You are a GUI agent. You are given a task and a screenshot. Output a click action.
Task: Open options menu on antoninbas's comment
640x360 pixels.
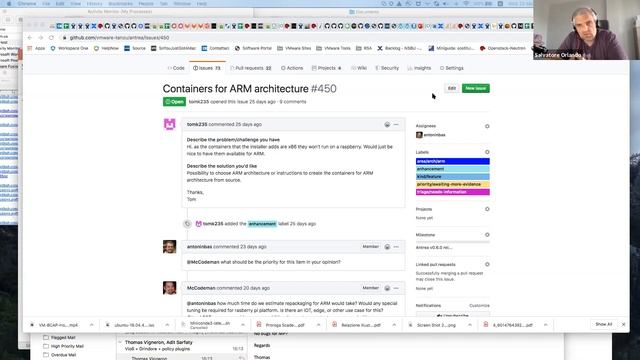[396, 247]
